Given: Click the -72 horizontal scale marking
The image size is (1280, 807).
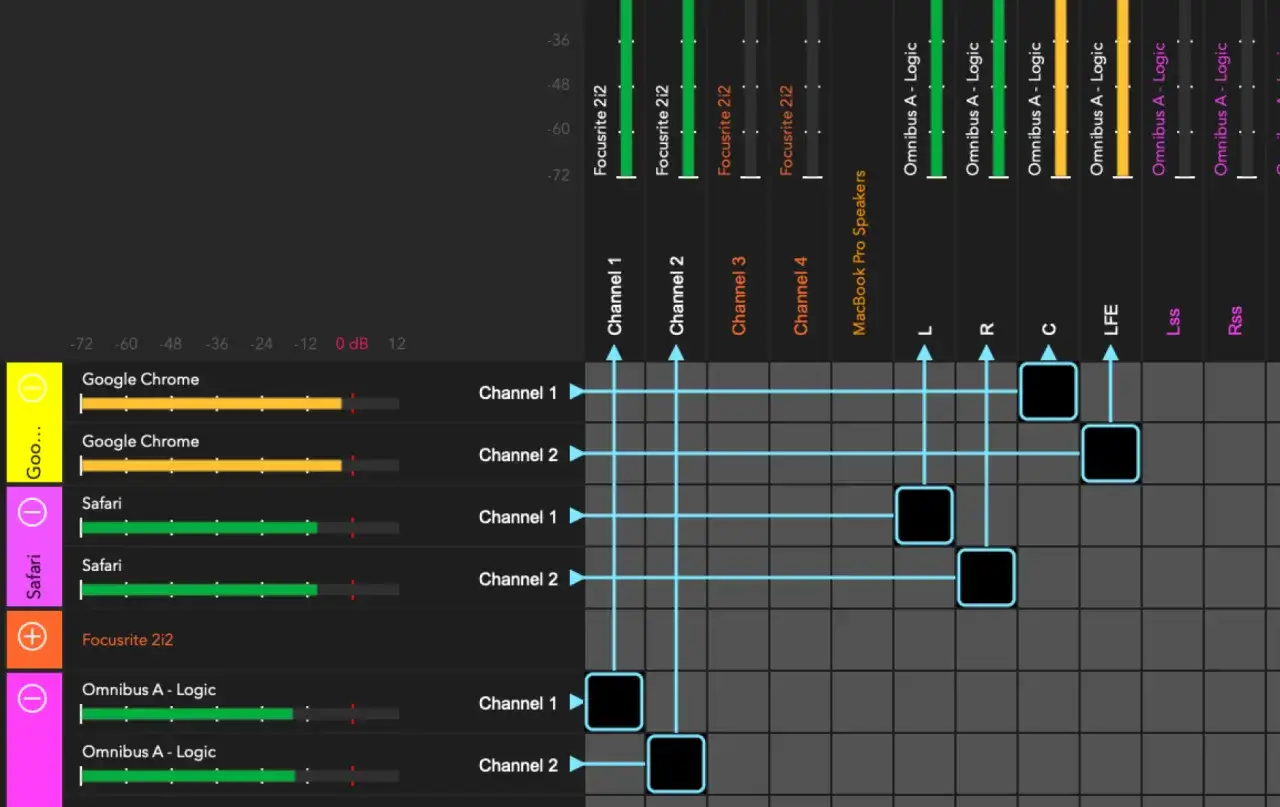Looking at the screenshot, I should pyautogui.click(x=81, y=343).
